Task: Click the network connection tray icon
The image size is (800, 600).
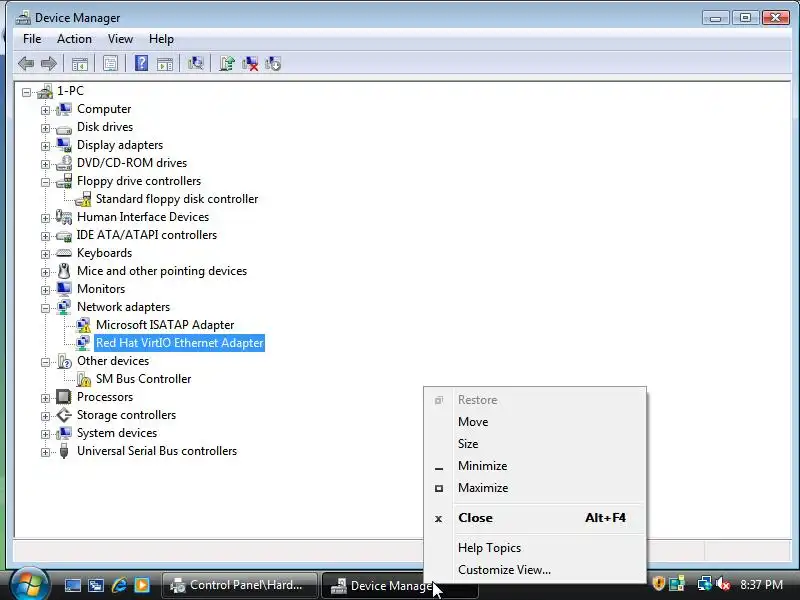Action: [x=705, y=584]
